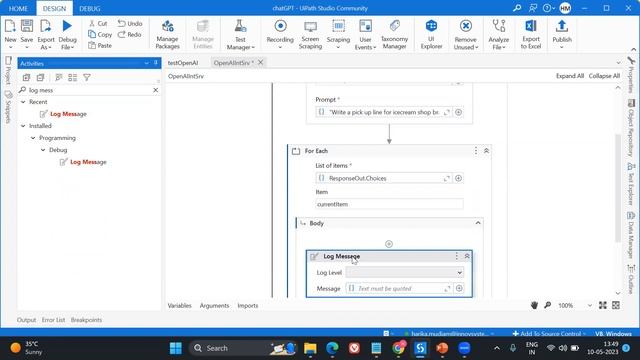Image resolution: width=640 pixels, height=360 pixels.
Task: Collapse the Debug tree node
Action: click(43, 150)
